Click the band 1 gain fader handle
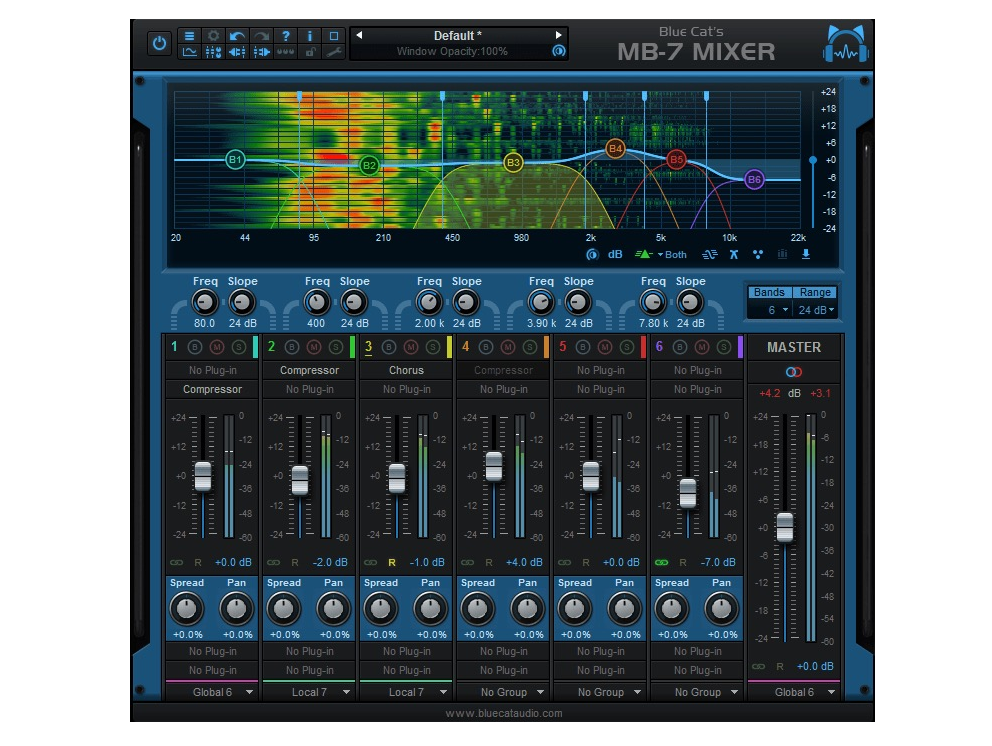This screenshot has width=992, height=746. (203, 476)
